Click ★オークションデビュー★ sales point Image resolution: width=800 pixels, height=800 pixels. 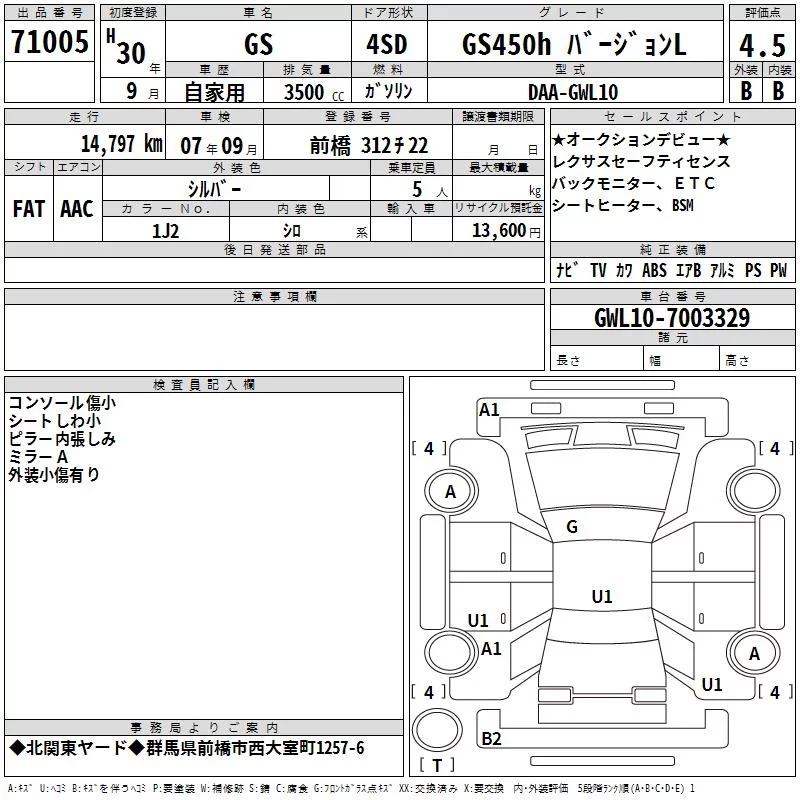641,139
